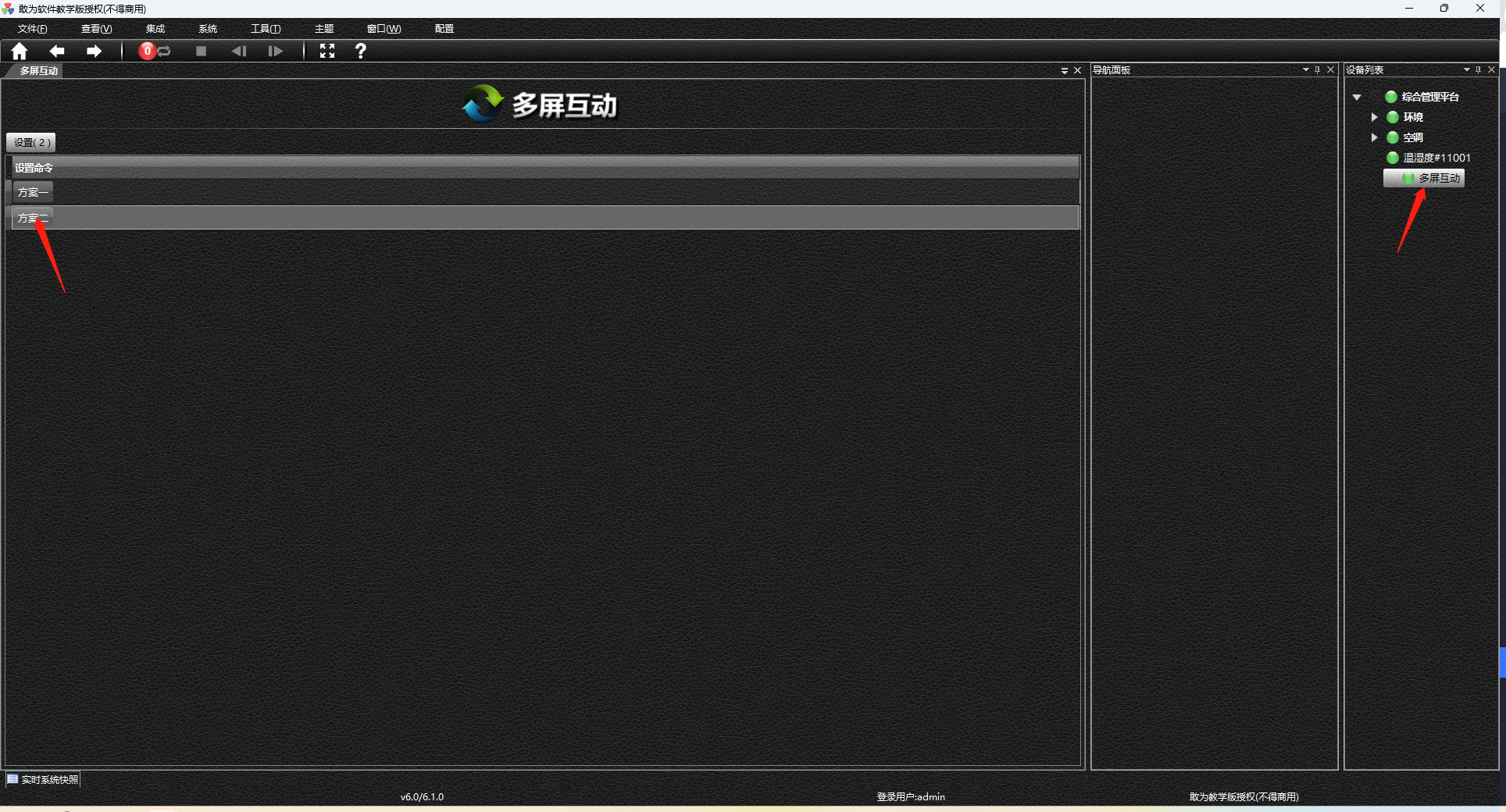The width and height of the screenshot is (1506, 812).
Task: Select 综合管理平台 in the device list
Action: pyautogui.click(x=1430, y=97)
